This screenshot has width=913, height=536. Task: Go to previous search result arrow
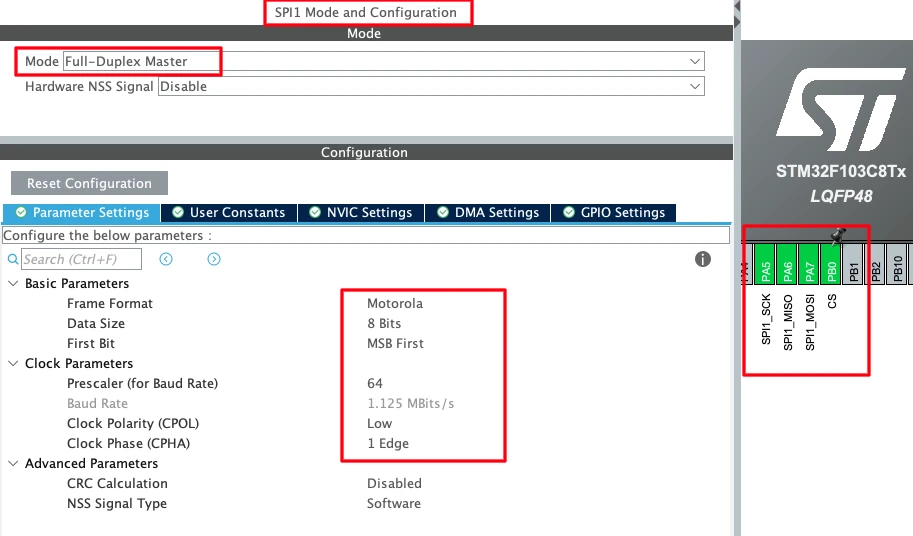(166, 260)
